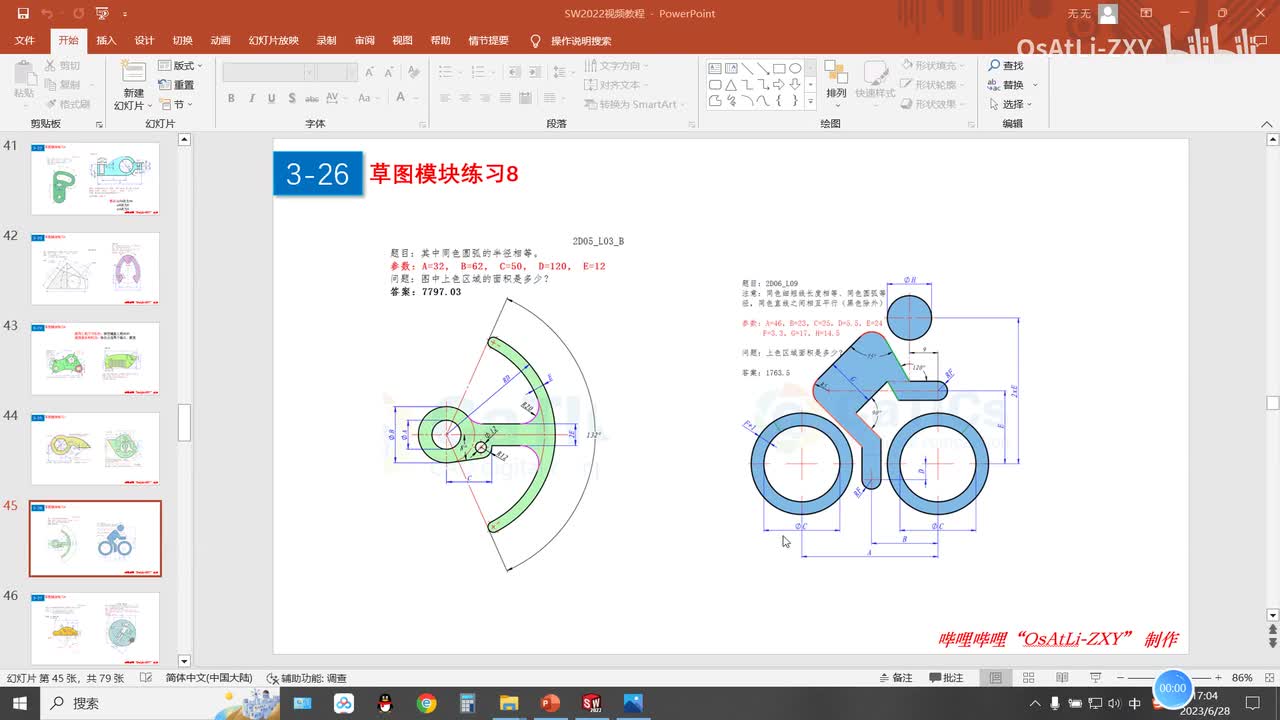Viewport: 1280px width, 720px height.
Task: Open change case Aa dropdown
Action: coord(367,98)
